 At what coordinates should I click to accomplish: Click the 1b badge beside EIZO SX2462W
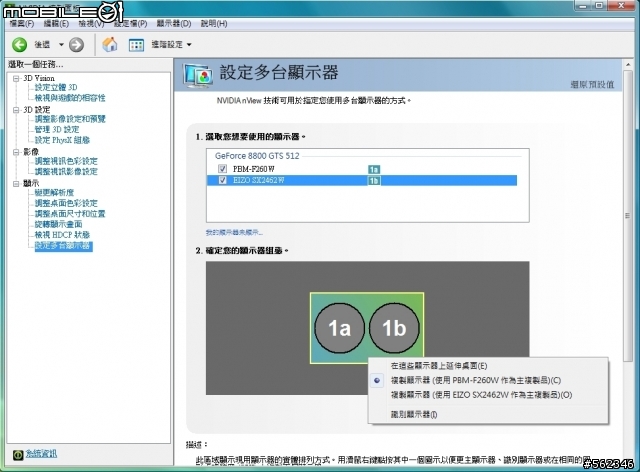[x=374, y=180]
